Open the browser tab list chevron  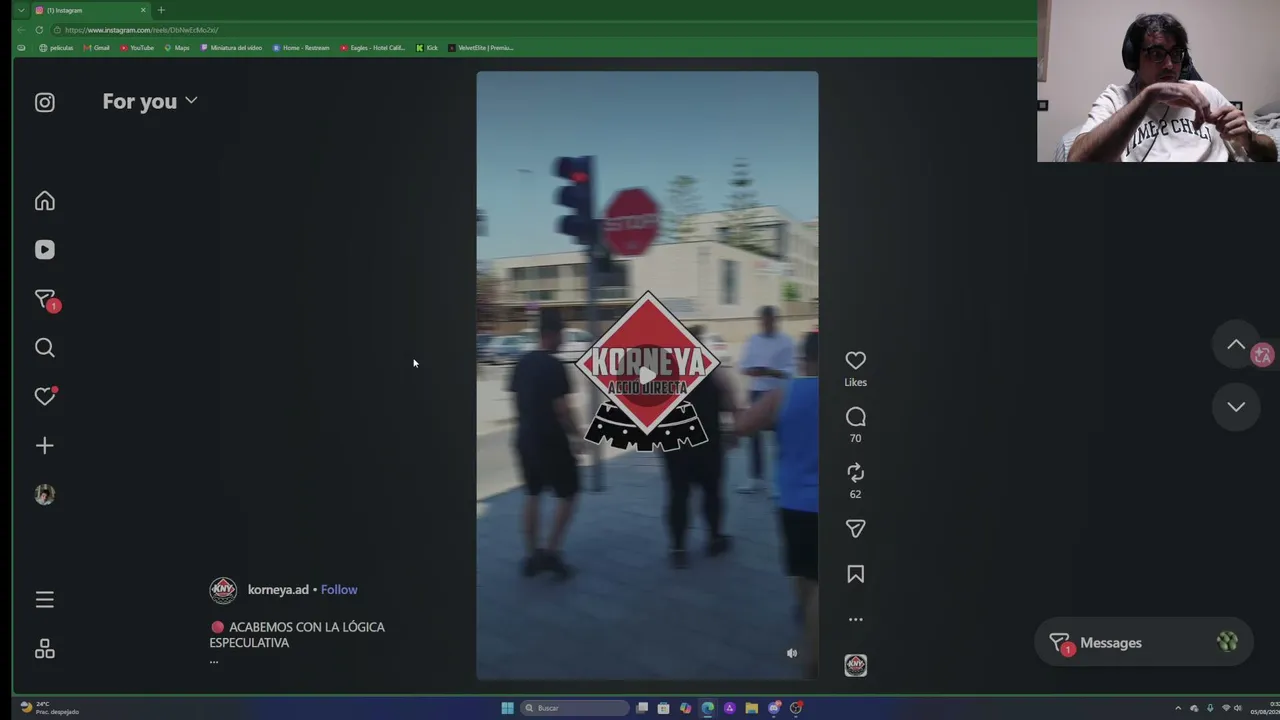pos(21,10)
